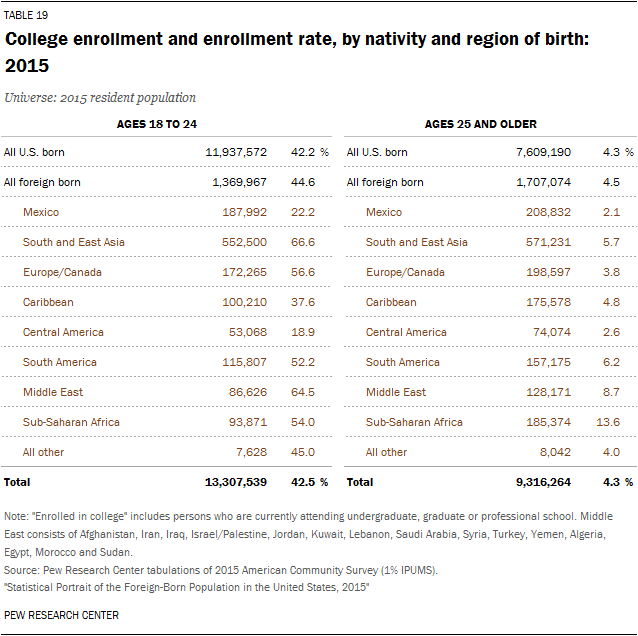
Task: Click the total value 9,316,264
Action: tap(543, 482)
